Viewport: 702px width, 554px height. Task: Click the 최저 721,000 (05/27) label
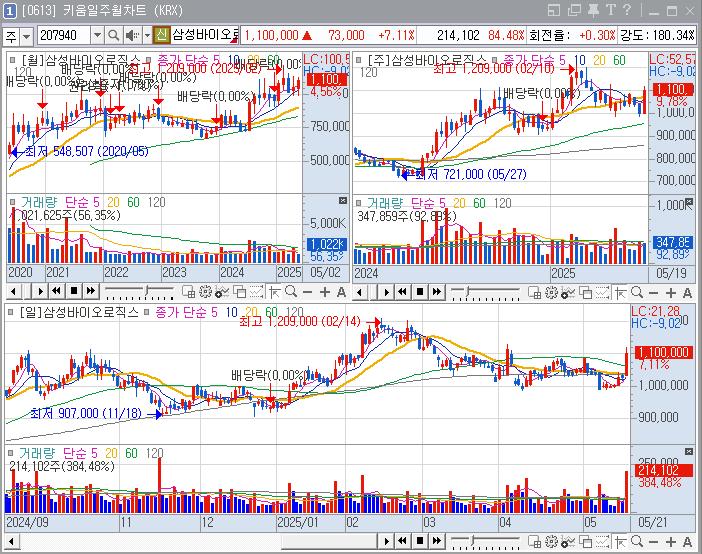[x=471, y=175]
